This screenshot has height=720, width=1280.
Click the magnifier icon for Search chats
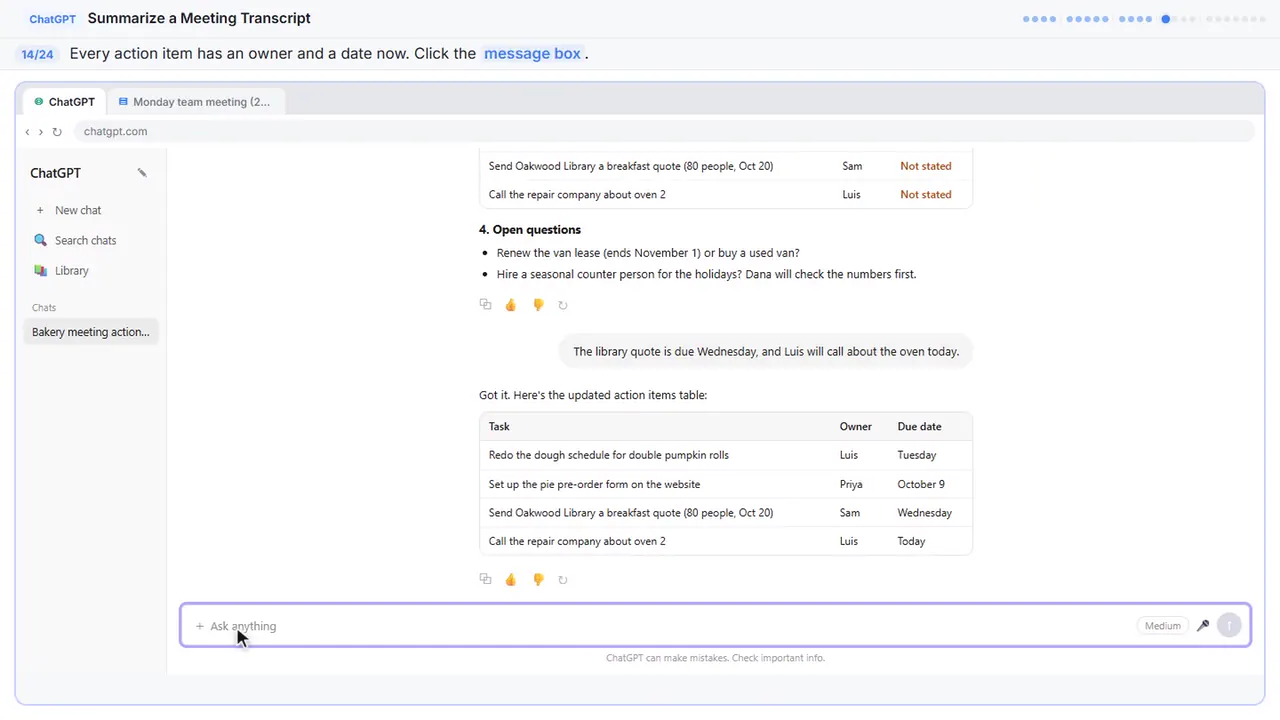(40, 240)
